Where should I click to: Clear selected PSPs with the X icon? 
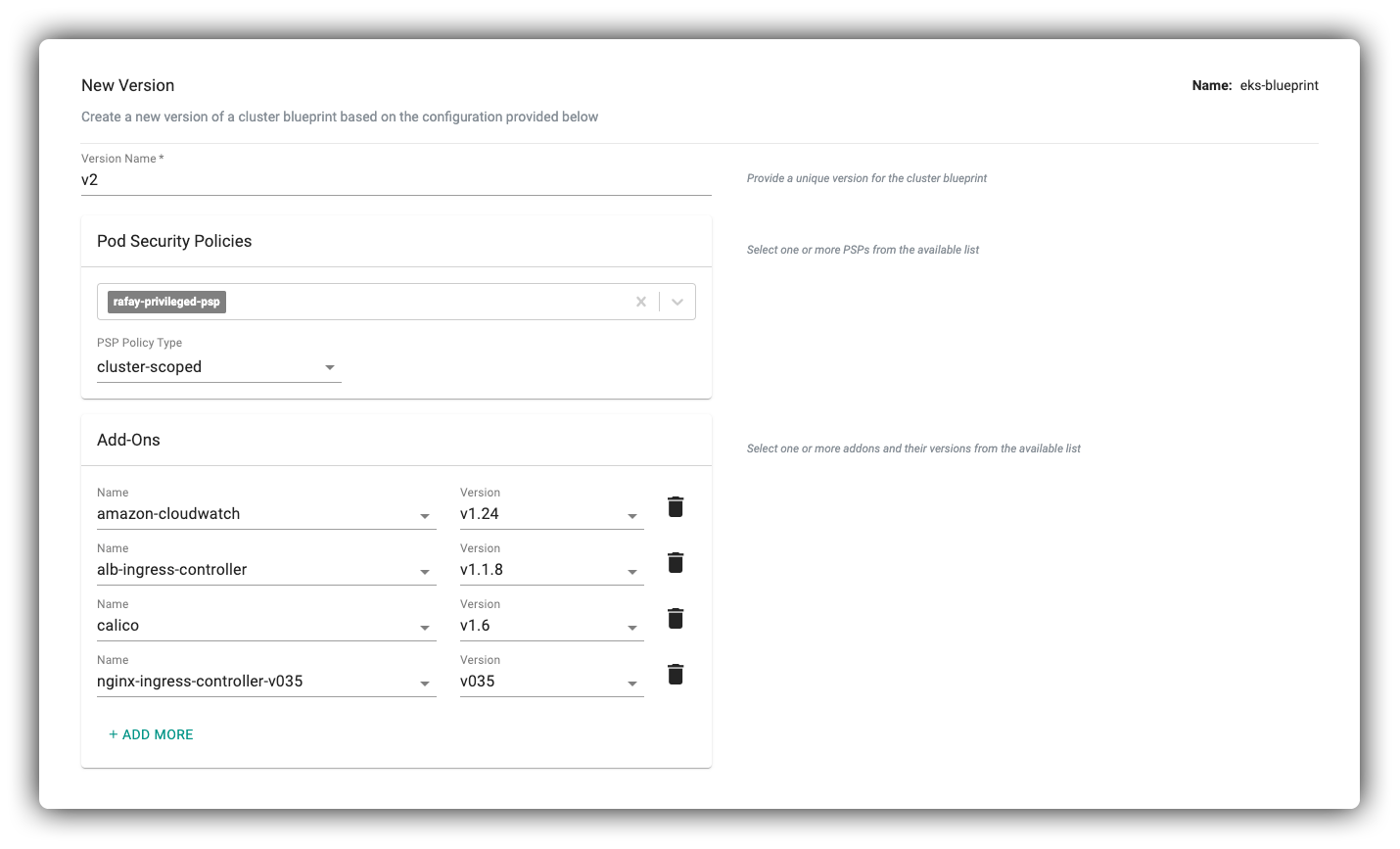click(x=641, y=302)
